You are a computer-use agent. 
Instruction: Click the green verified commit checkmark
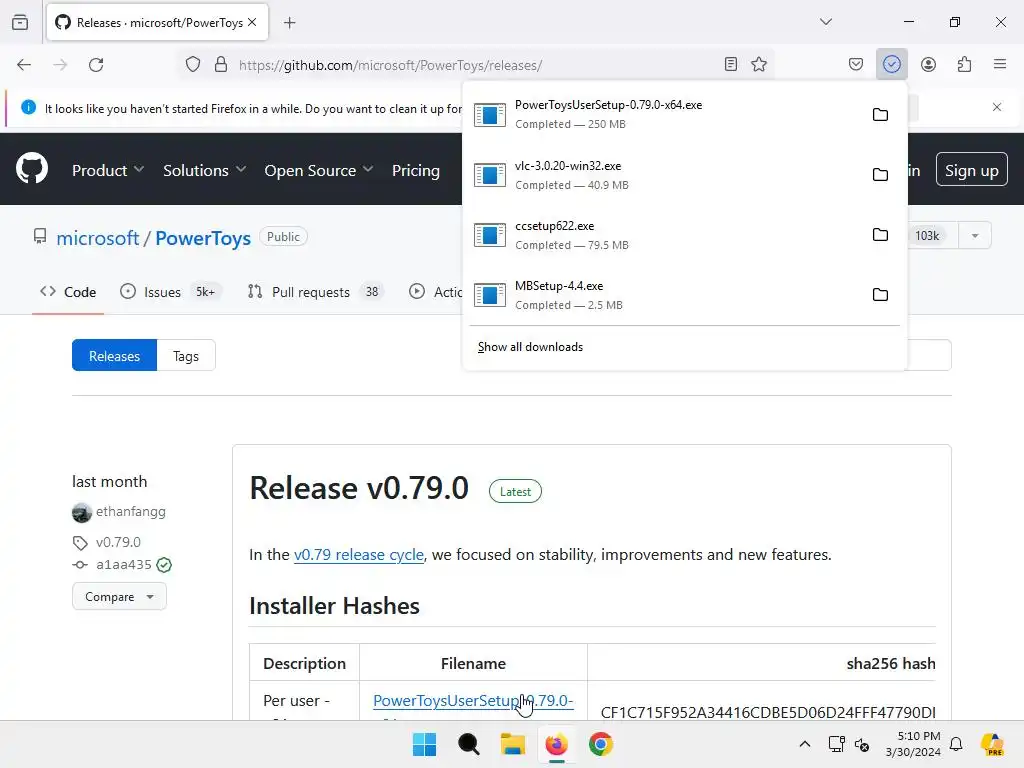point(164,565)
